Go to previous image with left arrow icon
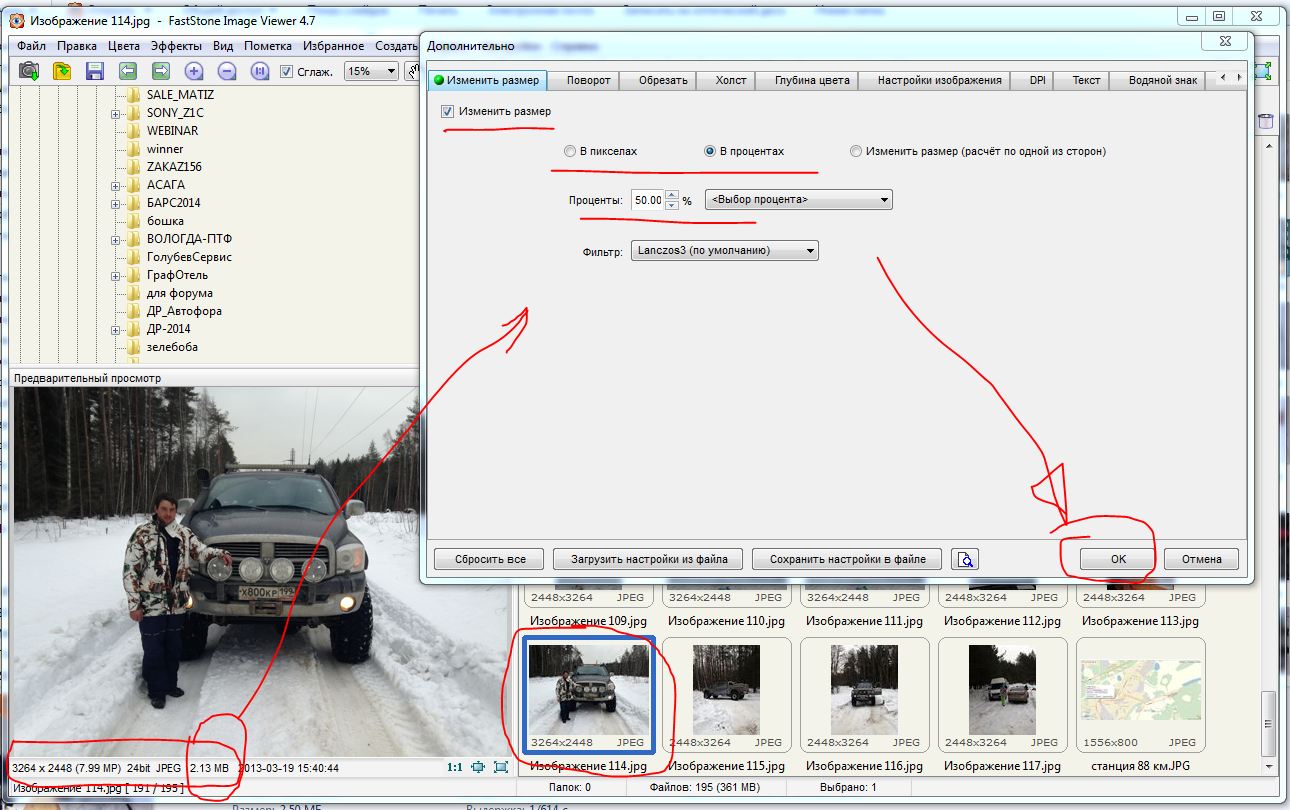This screenshot has width=1290, height=810. click(127, 71)
